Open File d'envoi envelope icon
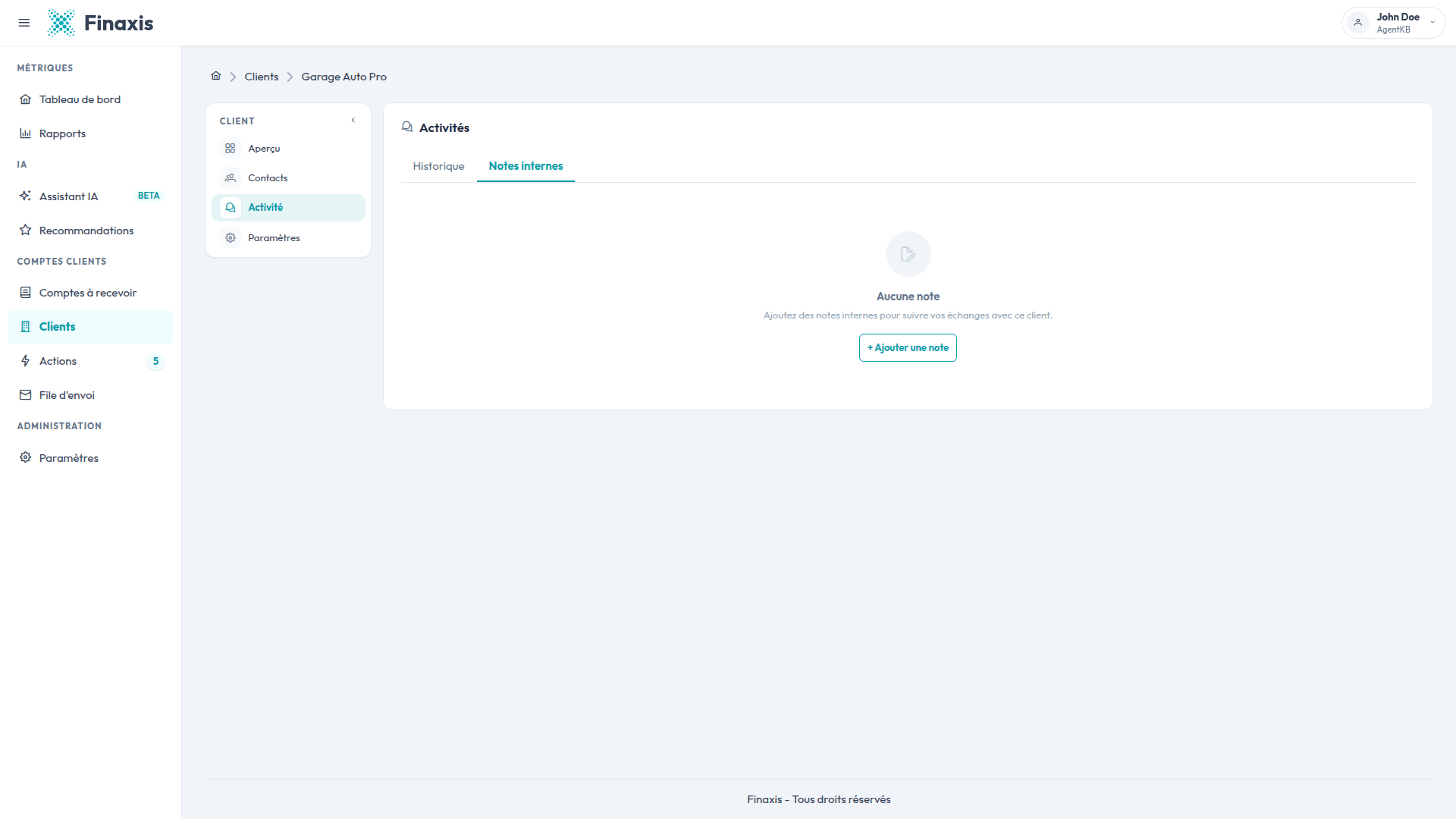This screenshot has width=1456, height=819. [26, 395]
